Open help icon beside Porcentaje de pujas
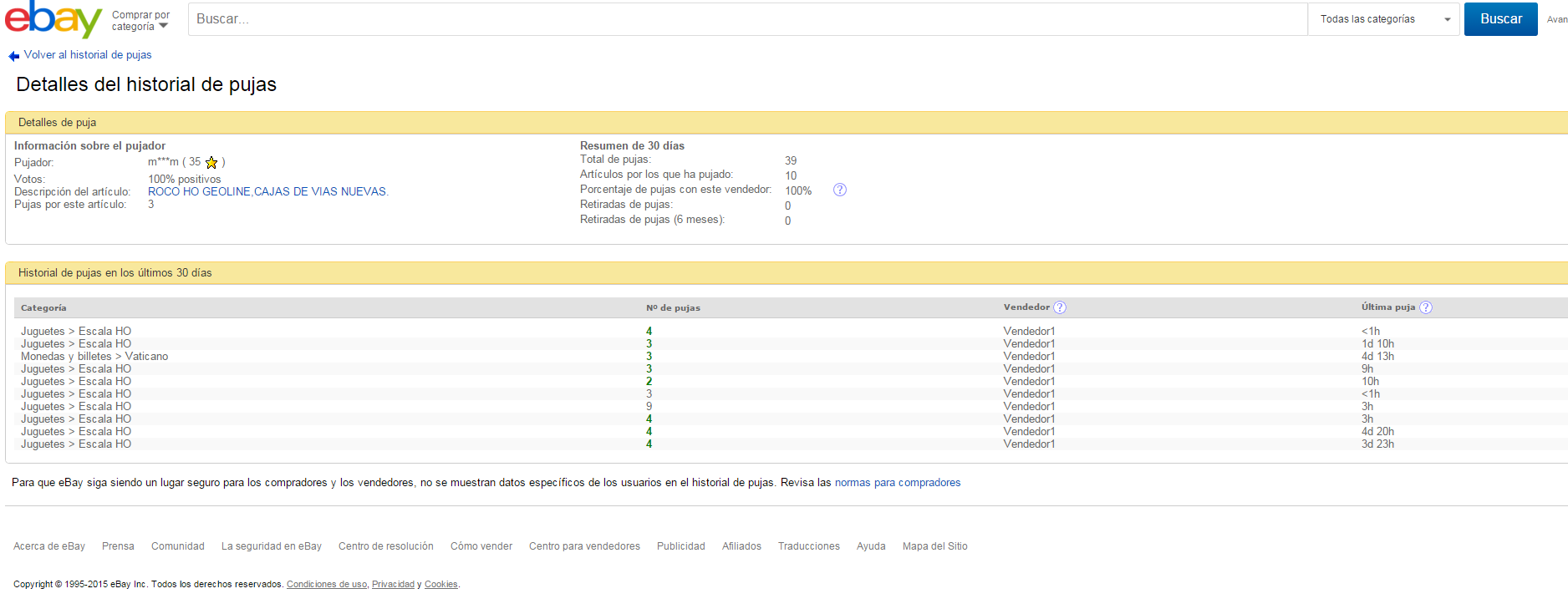The width and height of the screenshot is (1568, 614). (840, 190)
